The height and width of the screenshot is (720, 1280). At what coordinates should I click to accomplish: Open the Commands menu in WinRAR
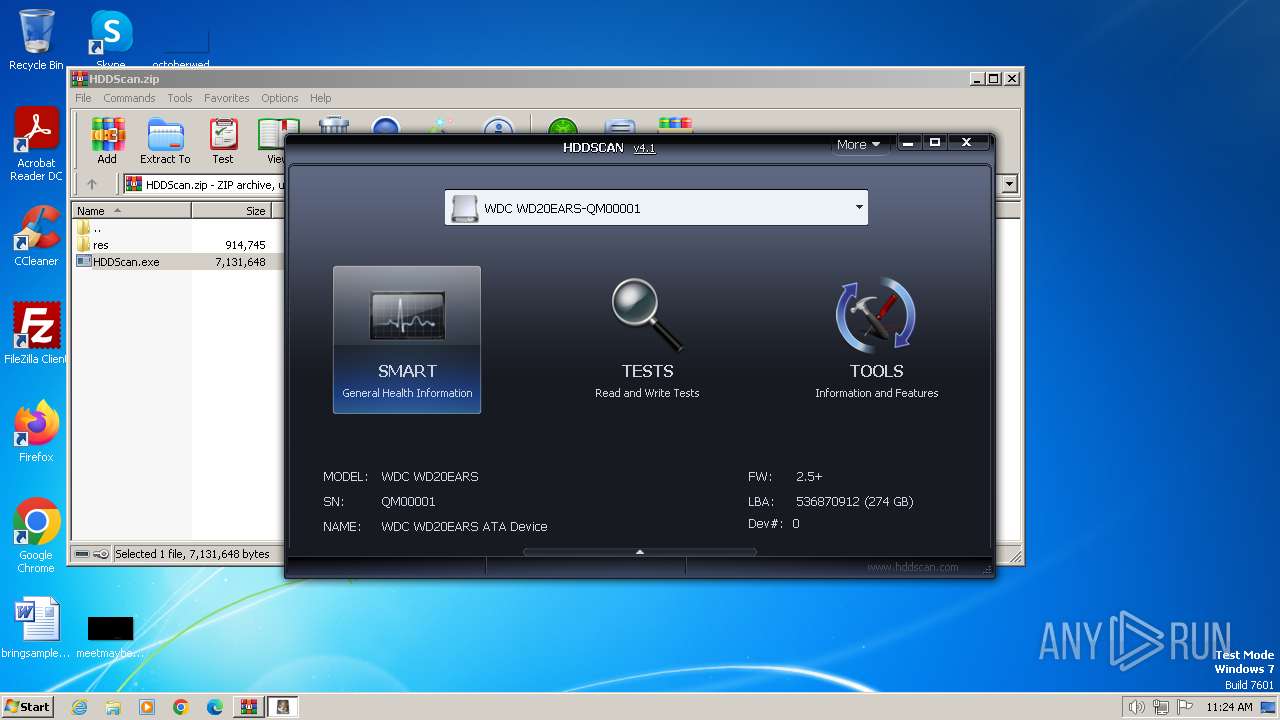(x=129, y=98)
